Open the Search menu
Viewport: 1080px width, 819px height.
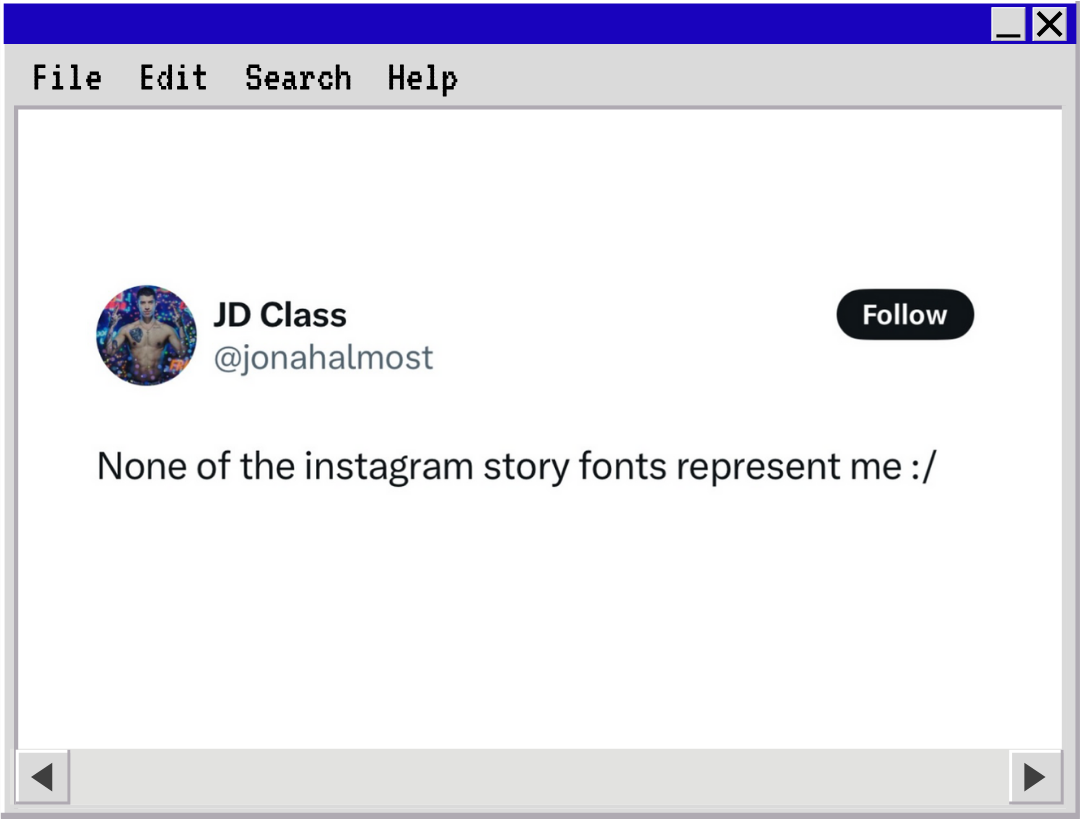[298, 78]
